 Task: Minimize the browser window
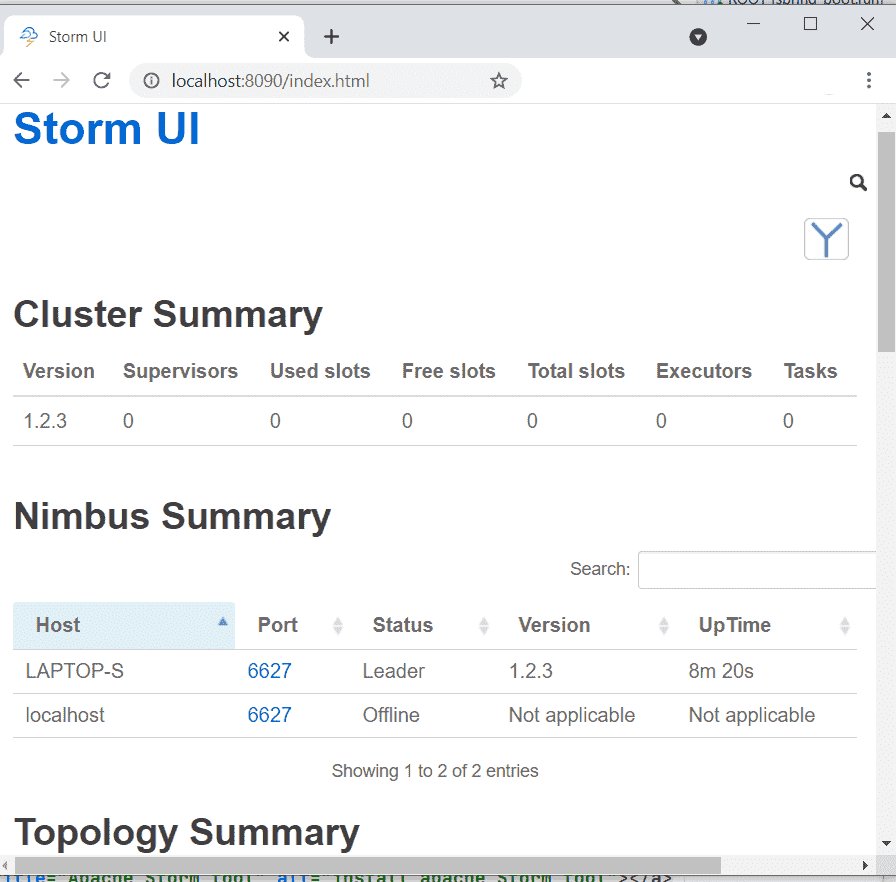[754, 24]
